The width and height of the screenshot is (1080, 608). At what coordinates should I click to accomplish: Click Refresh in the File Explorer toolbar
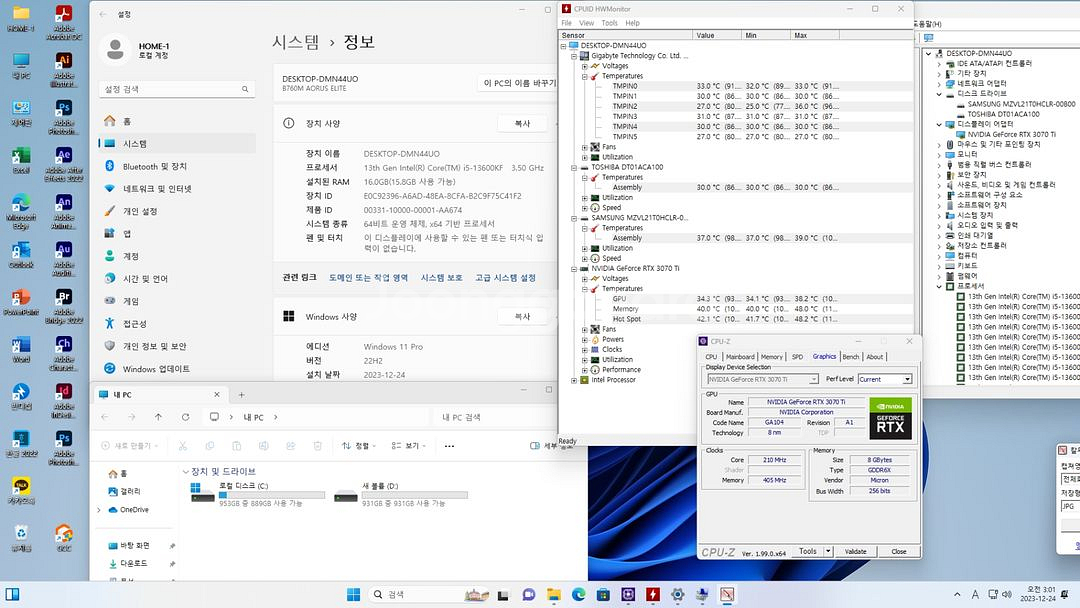click(185, 417)
